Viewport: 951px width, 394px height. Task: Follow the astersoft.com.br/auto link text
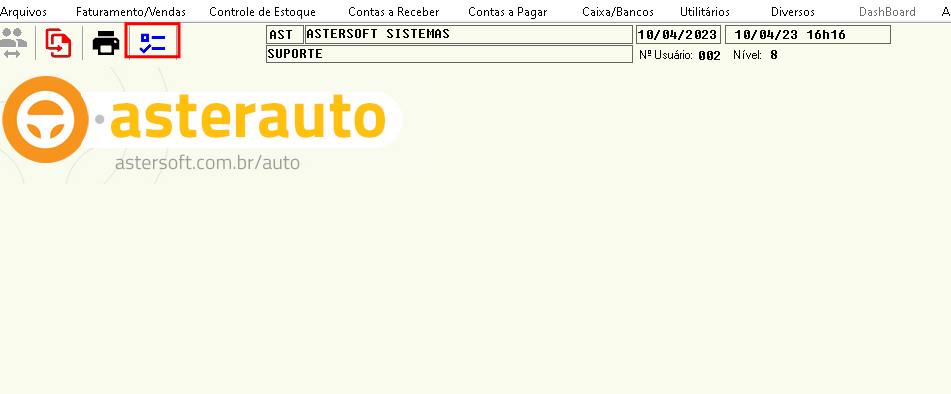(x=207, y=163)
